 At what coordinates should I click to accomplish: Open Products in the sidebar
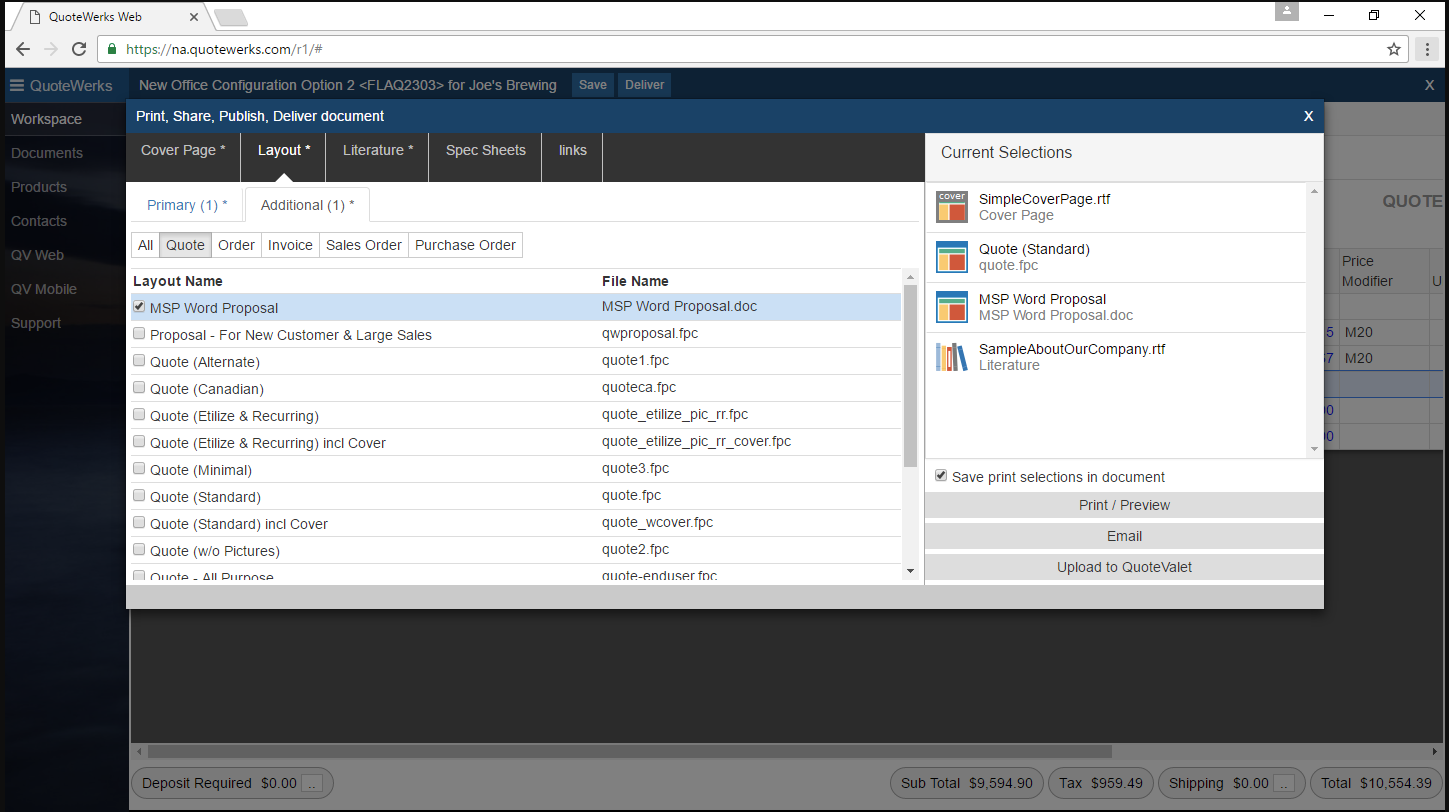pos(39,187)
